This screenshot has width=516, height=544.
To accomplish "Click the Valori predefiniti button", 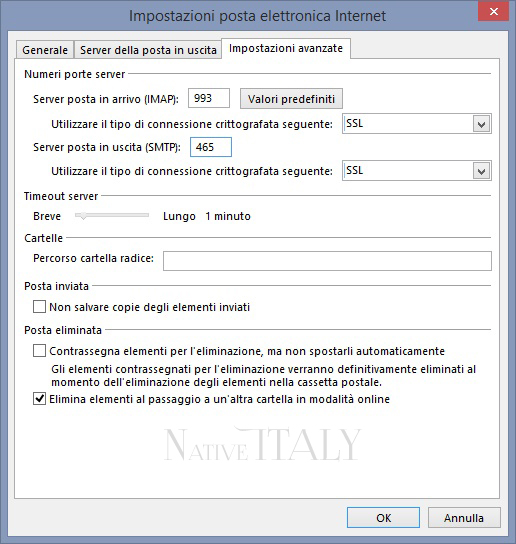I will click(x=291, y=99).
